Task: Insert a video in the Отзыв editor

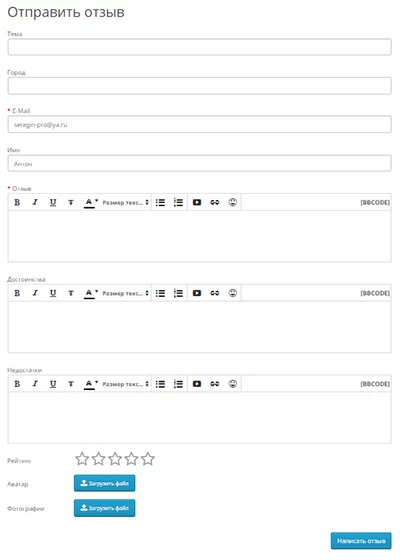Action: pos(197,202)
